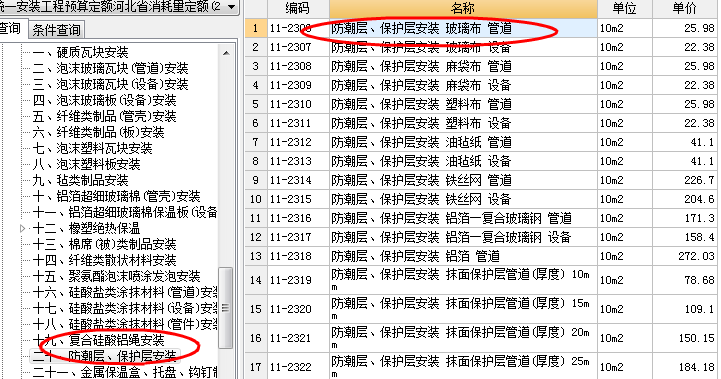Select name 防潮层、保护层安装 塑料布 管道
The width and height of the screenshot is (721, 379).
463,104
